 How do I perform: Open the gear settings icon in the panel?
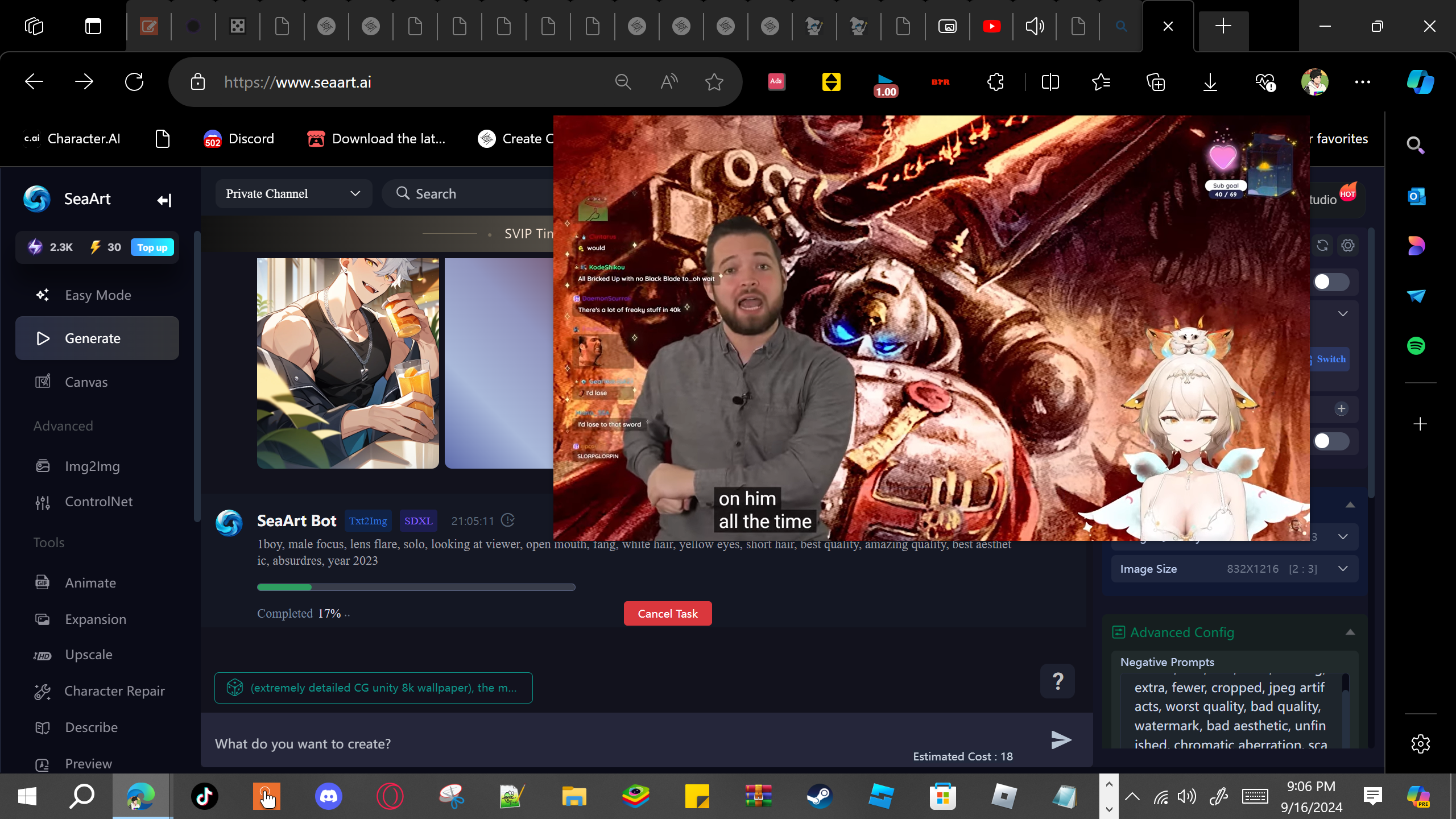pos(1348,245)
